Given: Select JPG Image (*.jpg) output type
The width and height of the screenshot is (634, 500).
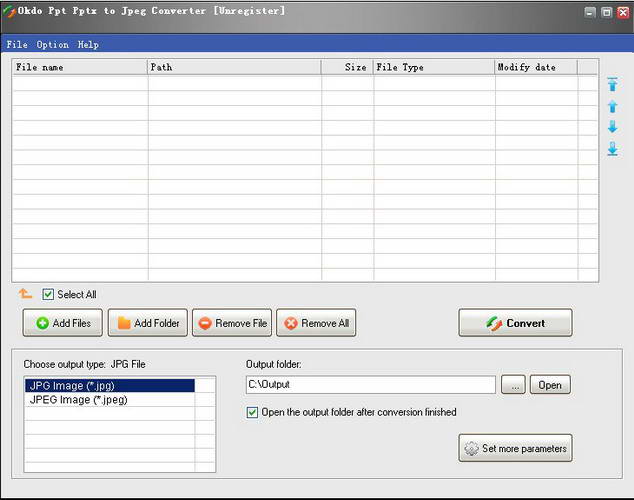Looking at the screenshot, I should click(110, 386).
